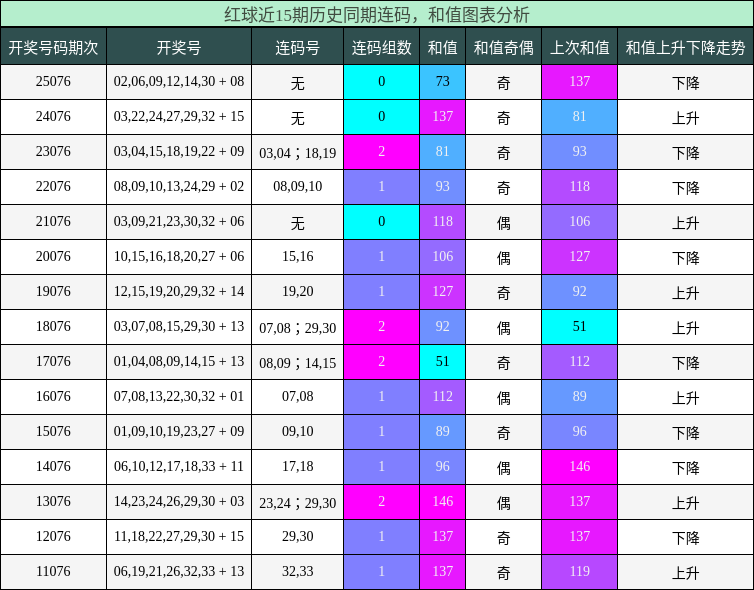Click winning numbers 06,19,21,26,32,33 + 13
The height and width of the screenshot is (590, 754).
[179, 572]
